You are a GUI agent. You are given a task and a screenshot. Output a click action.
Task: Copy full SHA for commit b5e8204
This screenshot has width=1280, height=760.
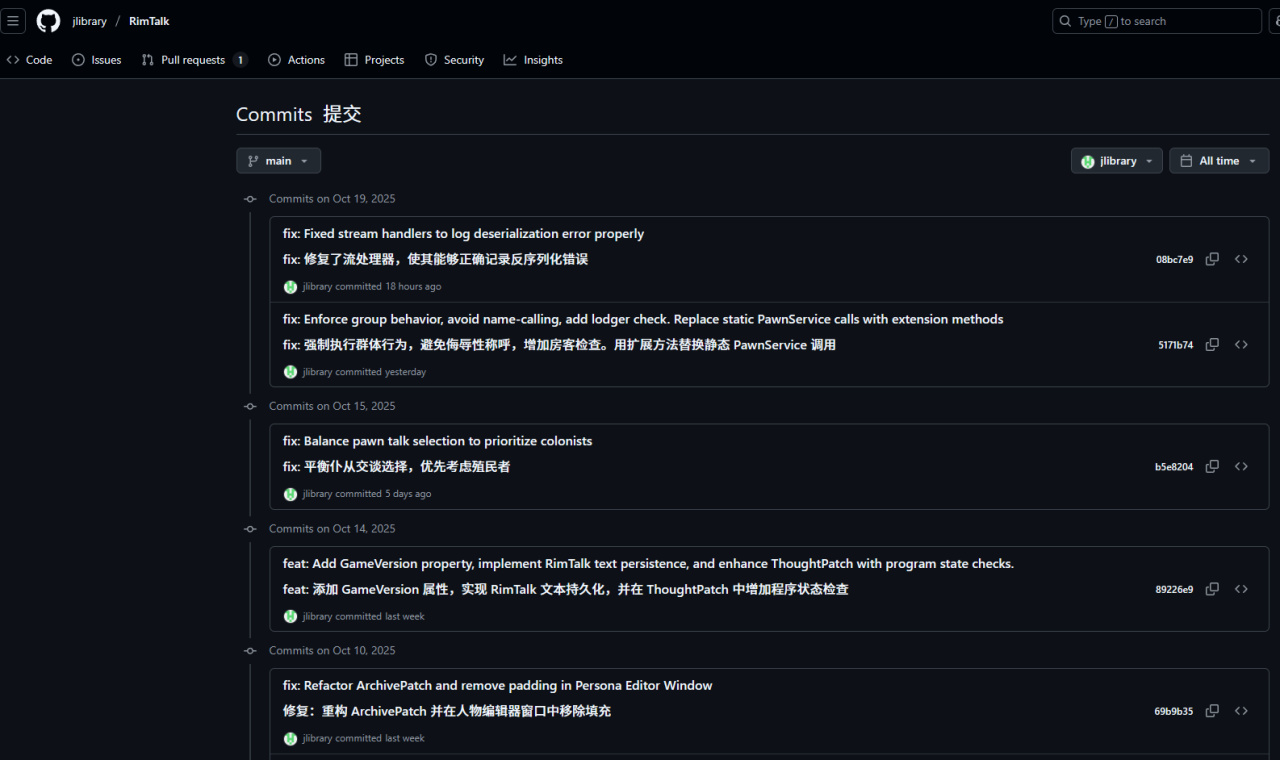pos(1212,466)
